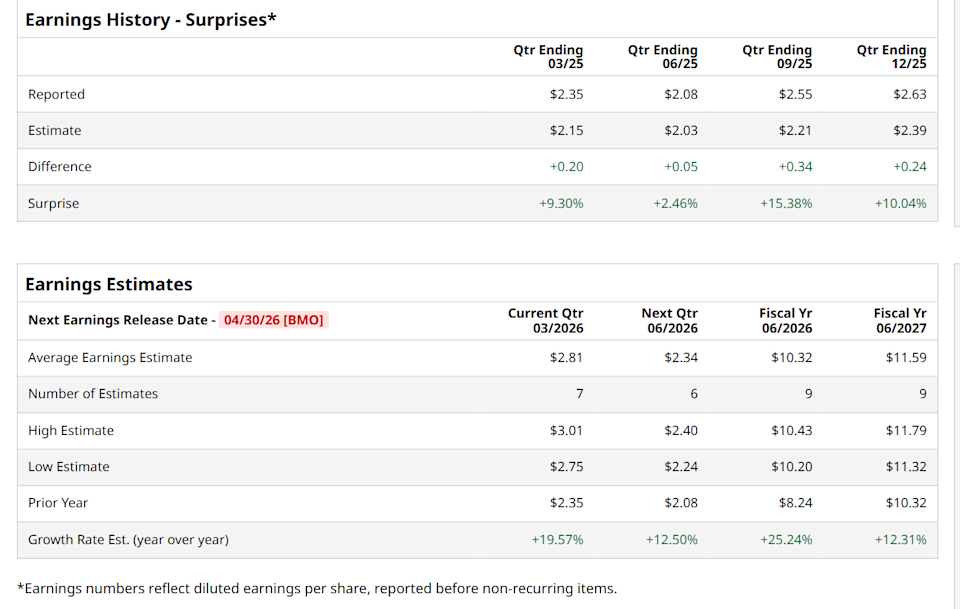Click the +15.38% surprise value
The width and height of the screenshot is (960, 609).
786,204
